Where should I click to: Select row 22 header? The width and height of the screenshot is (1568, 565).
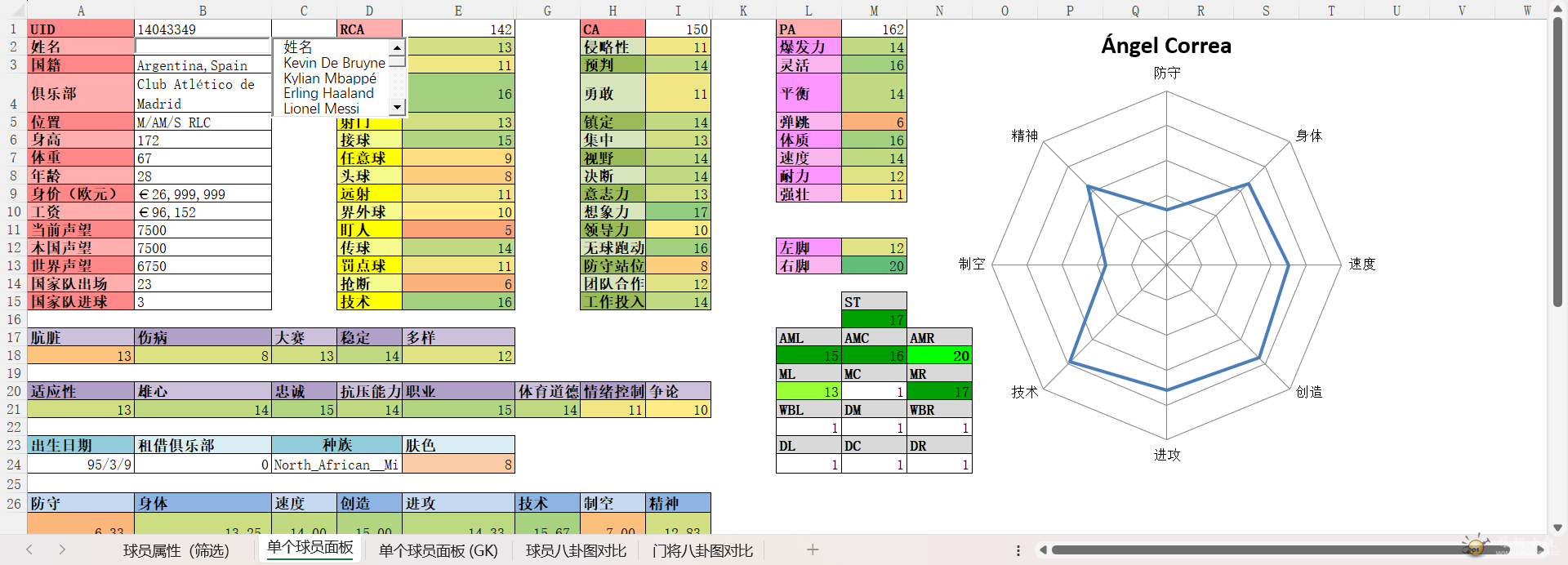click(13, 427)
